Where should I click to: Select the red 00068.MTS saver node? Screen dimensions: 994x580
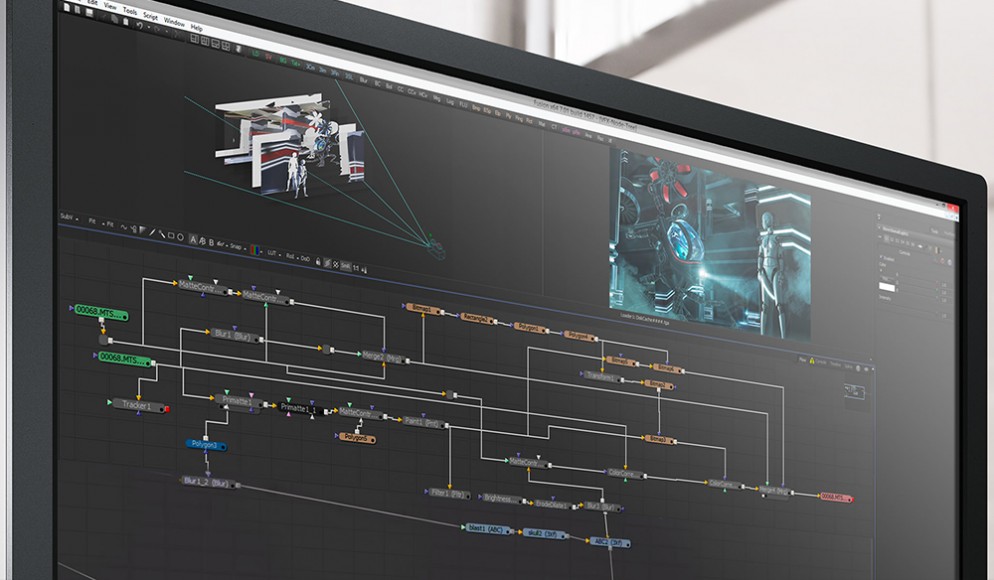pos(836,497)
